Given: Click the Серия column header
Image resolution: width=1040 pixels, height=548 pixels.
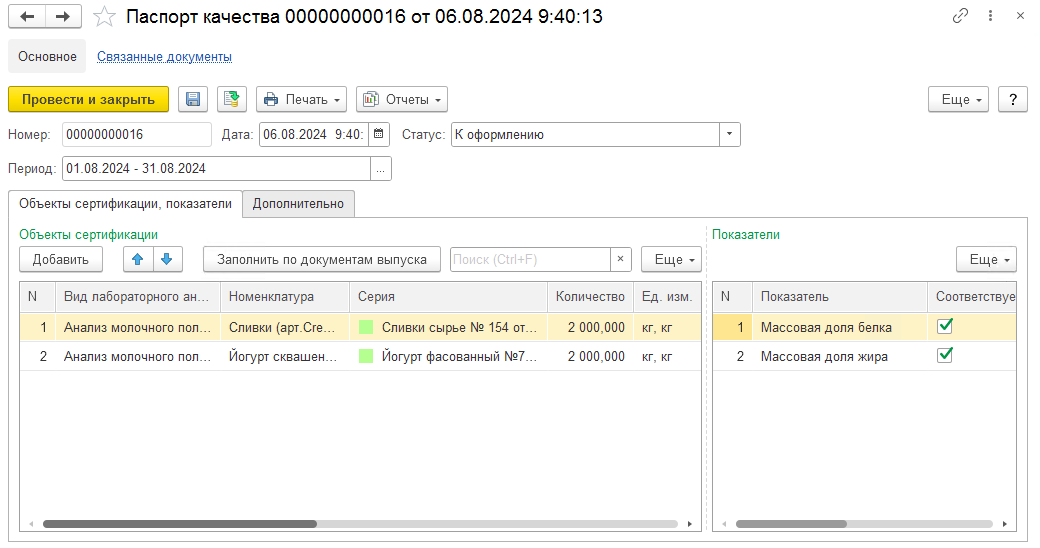Looking at the screenshot, I should (448, 297).
